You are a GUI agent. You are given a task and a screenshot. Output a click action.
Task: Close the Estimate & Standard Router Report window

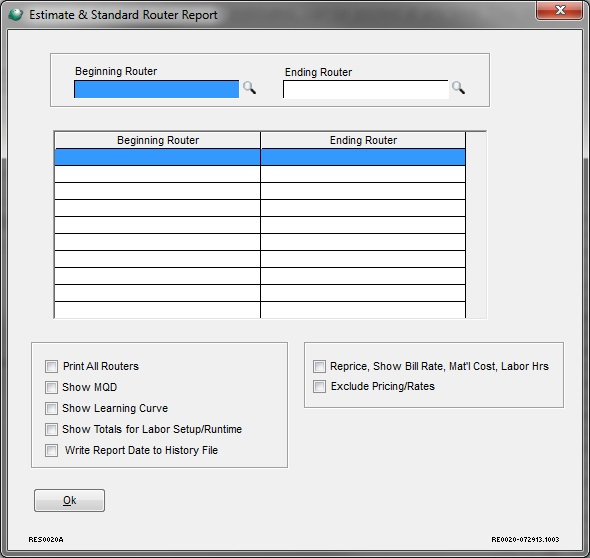(560, 10)
